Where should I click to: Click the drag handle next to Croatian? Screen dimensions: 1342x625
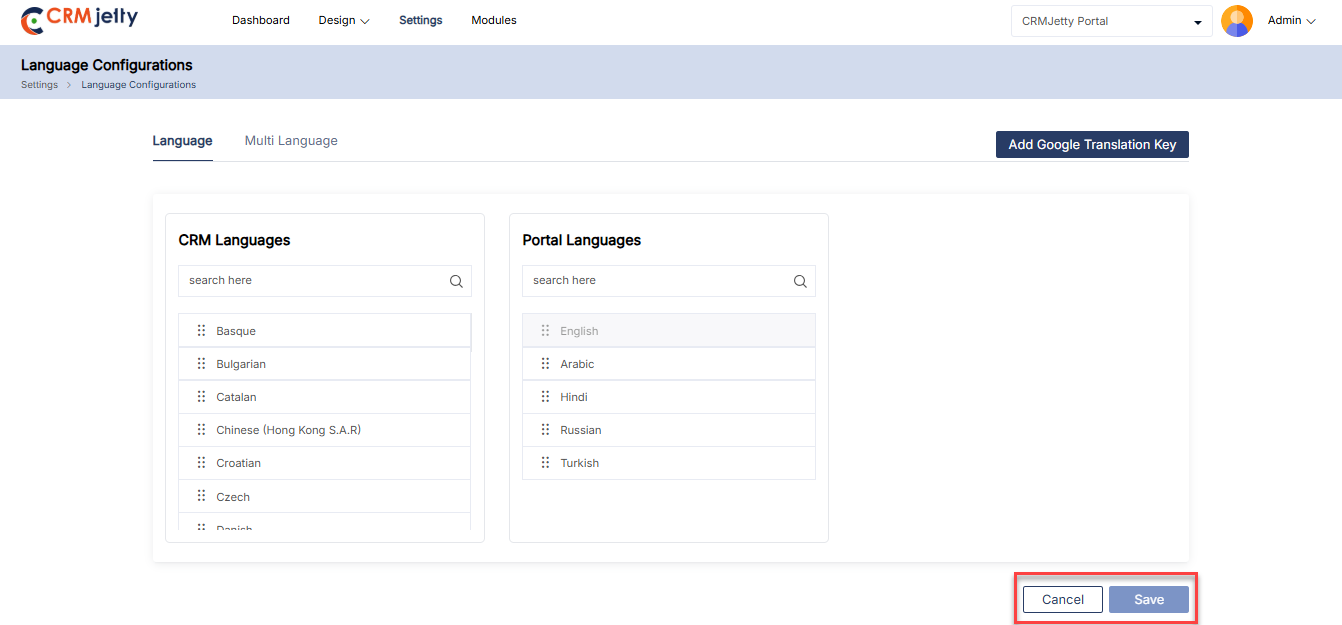point(201,463)
